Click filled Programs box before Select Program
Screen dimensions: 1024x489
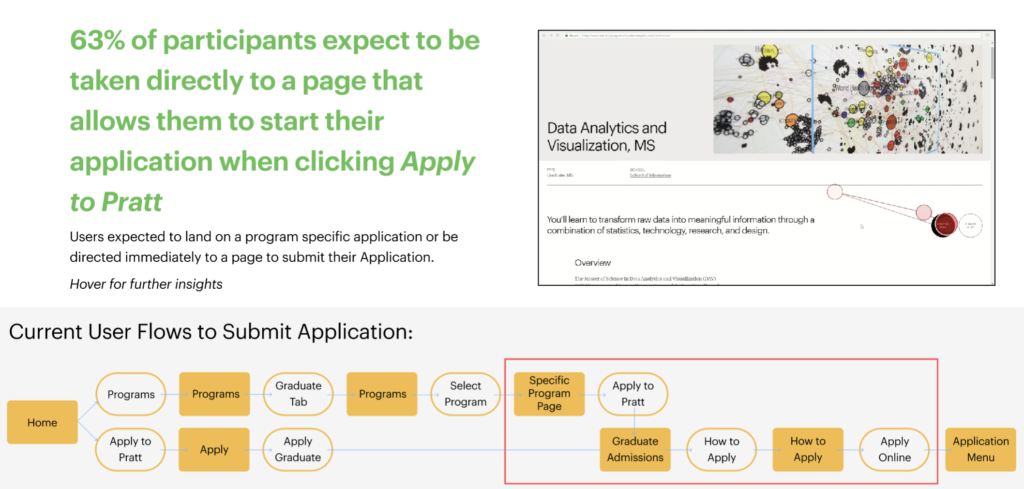(382, 394)
